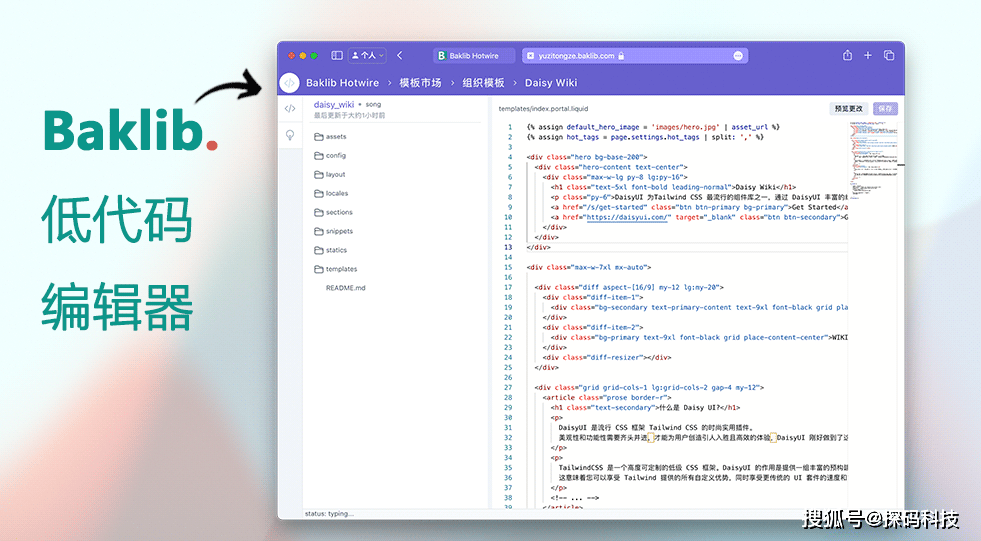Image resolution: width=981 pixels, height=541 pixels.
Task: Click the lock icon in address bar
Action: tap(621, 56)
